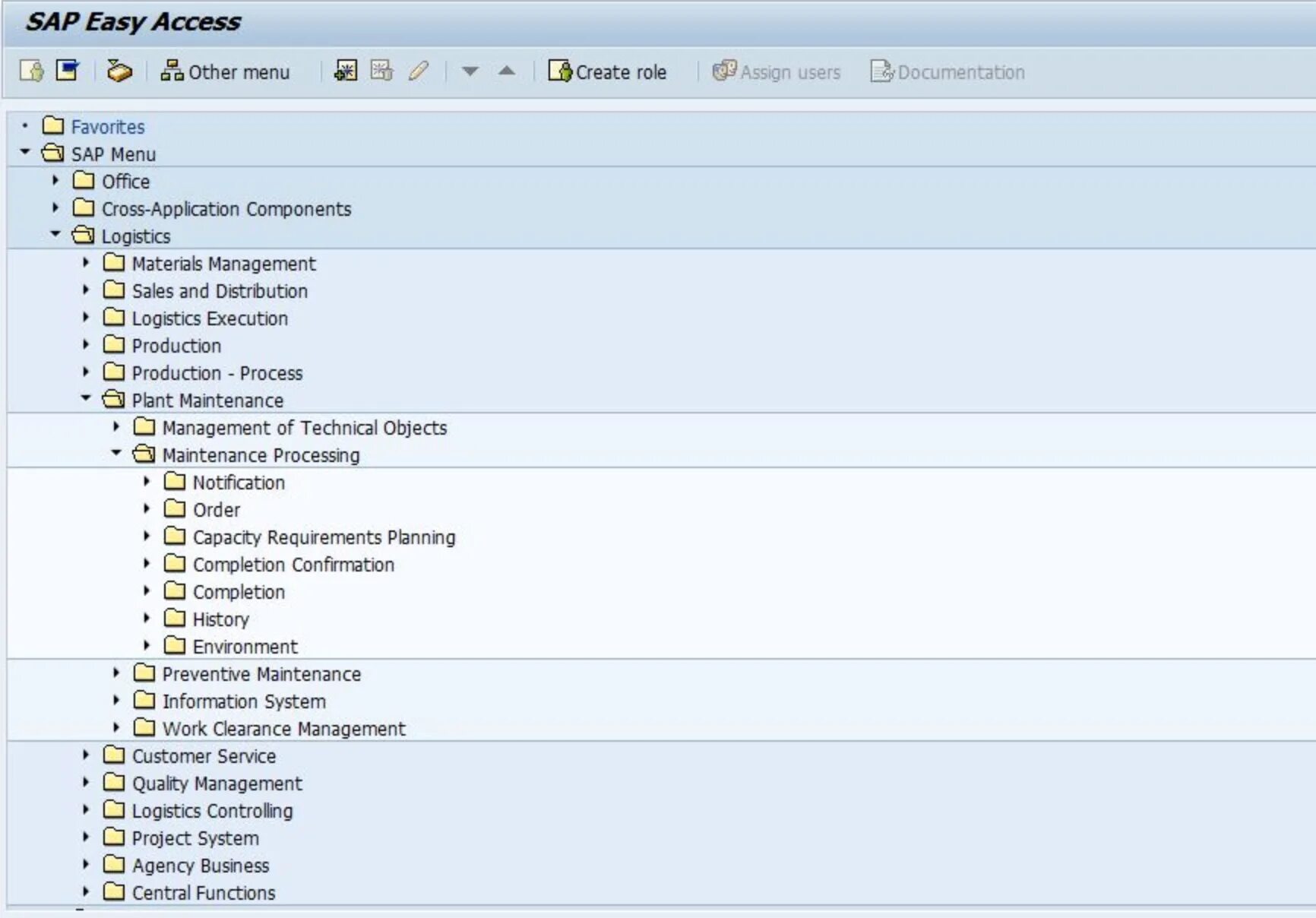Expand the Materials Management folder
Viewport: 1316px width, 918px height.
85,264
